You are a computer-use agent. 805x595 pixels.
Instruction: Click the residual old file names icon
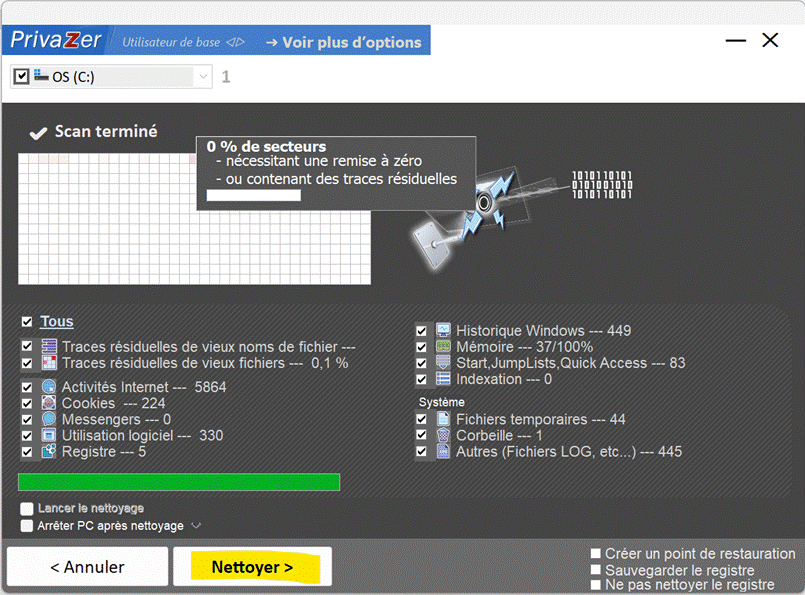pyautogui.click(x=49, y=347)
